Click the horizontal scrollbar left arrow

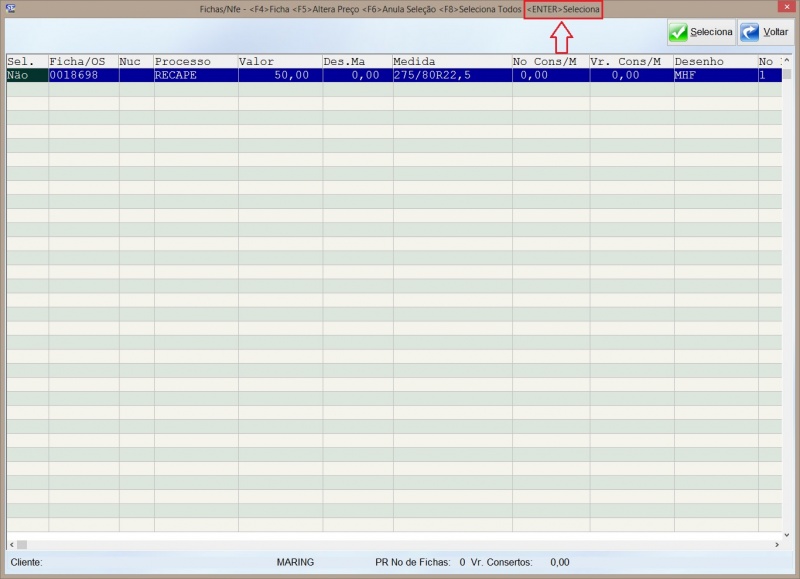11,544
